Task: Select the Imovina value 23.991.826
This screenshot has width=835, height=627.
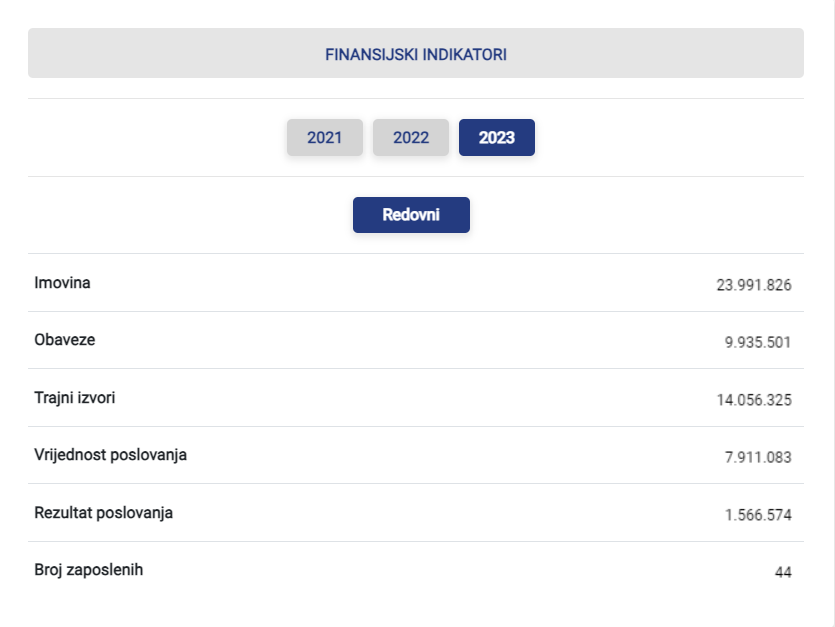Action: click(754, 285)
